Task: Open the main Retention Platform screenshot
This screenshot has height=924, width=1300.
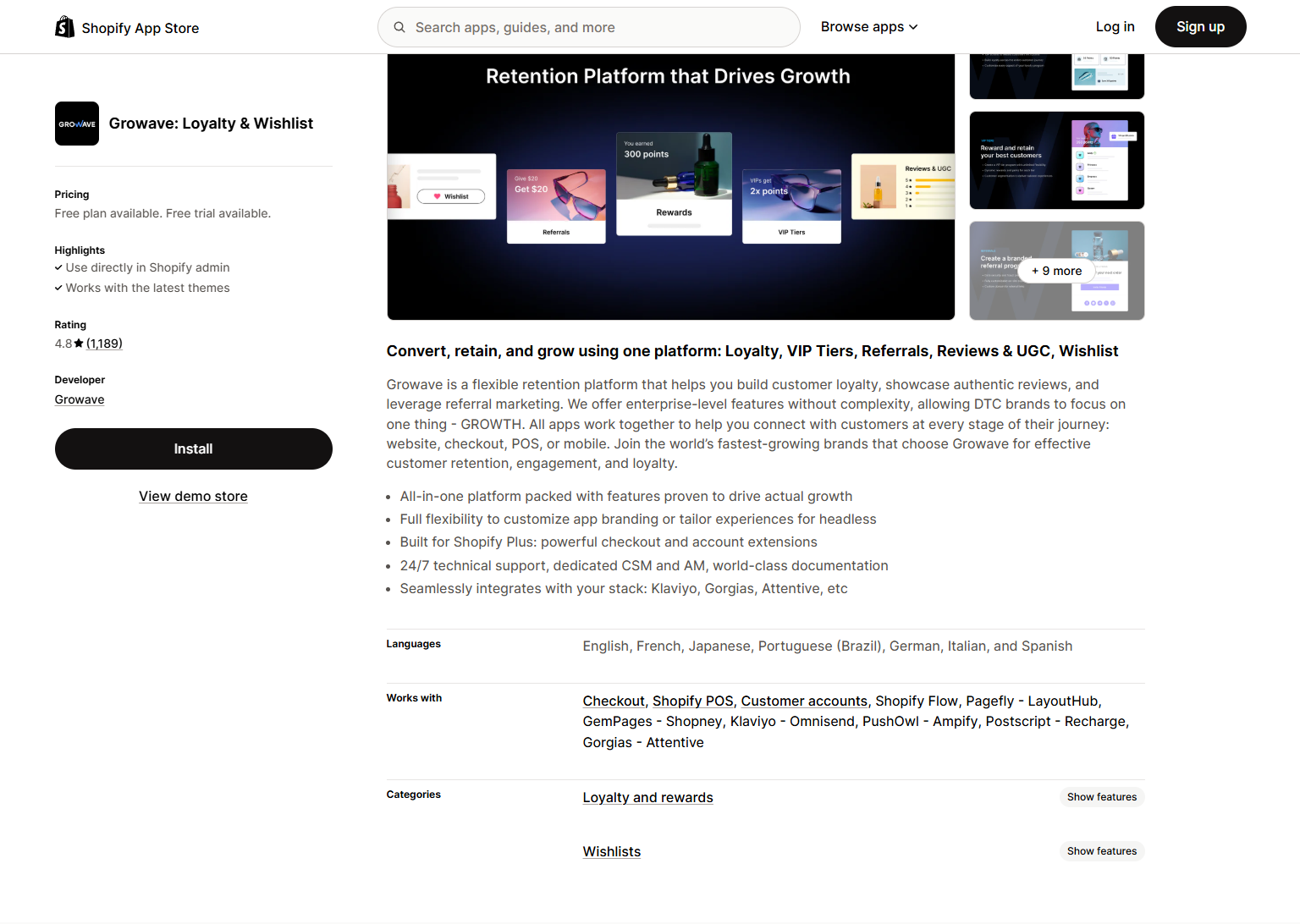Action: [x=670, y=186]
